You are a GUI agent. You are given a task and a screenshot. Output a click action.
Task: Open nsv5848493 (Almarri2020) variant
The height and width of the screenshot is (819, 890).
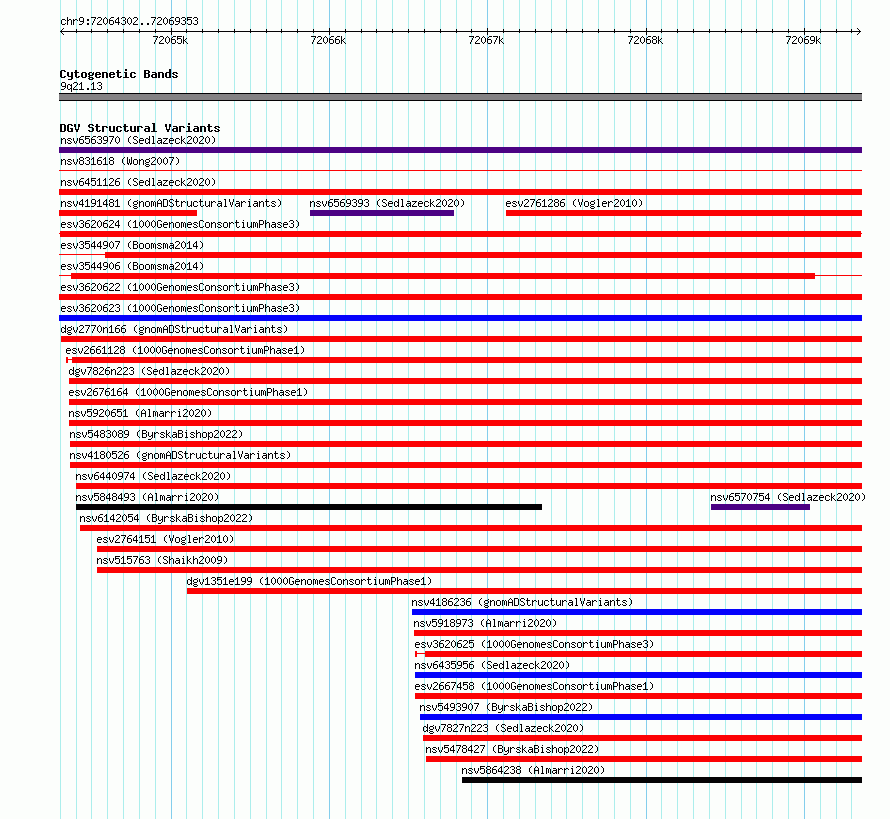pos(147,497)
